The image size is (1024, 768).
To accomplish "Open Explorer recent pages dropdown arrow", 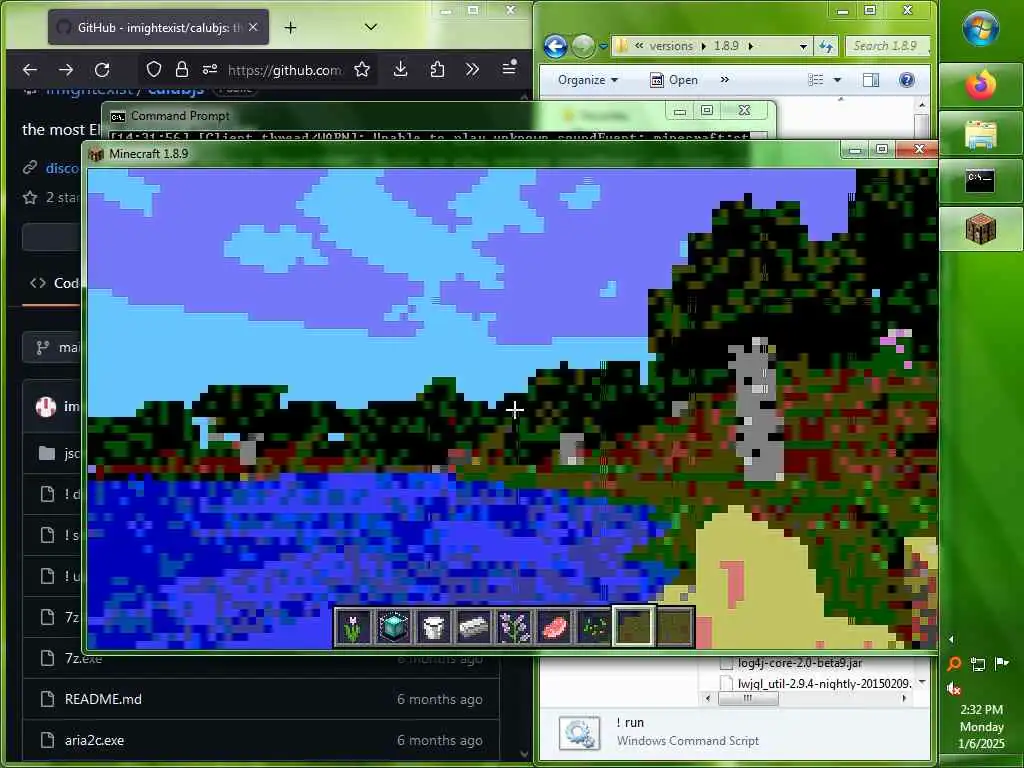I will tap(603, 46).
